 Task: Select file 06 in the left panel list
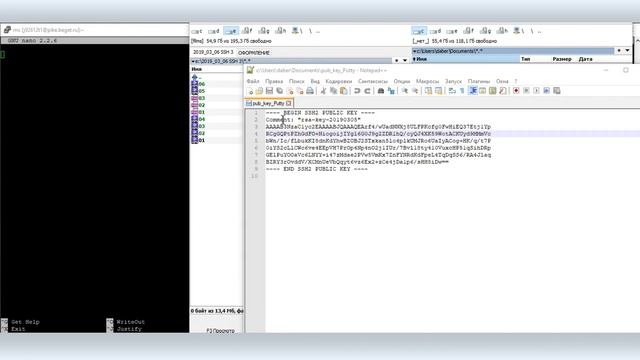[198, 84]
